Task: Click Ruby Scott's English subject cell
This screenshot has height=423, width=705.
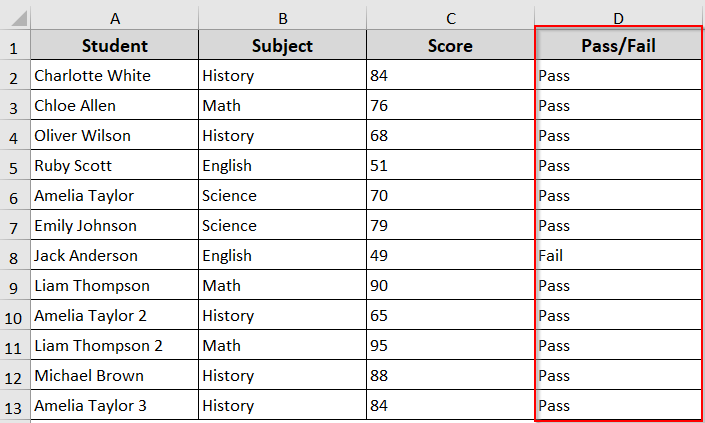Action: click(x=282, y=166)
